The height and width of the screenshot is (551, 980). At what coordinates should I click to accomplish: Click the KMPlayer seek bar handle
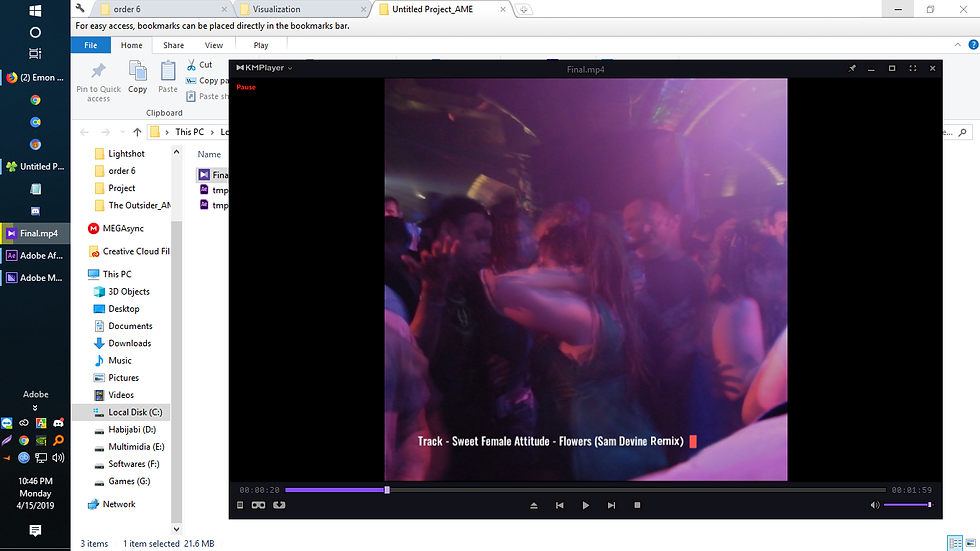[387, 490]
